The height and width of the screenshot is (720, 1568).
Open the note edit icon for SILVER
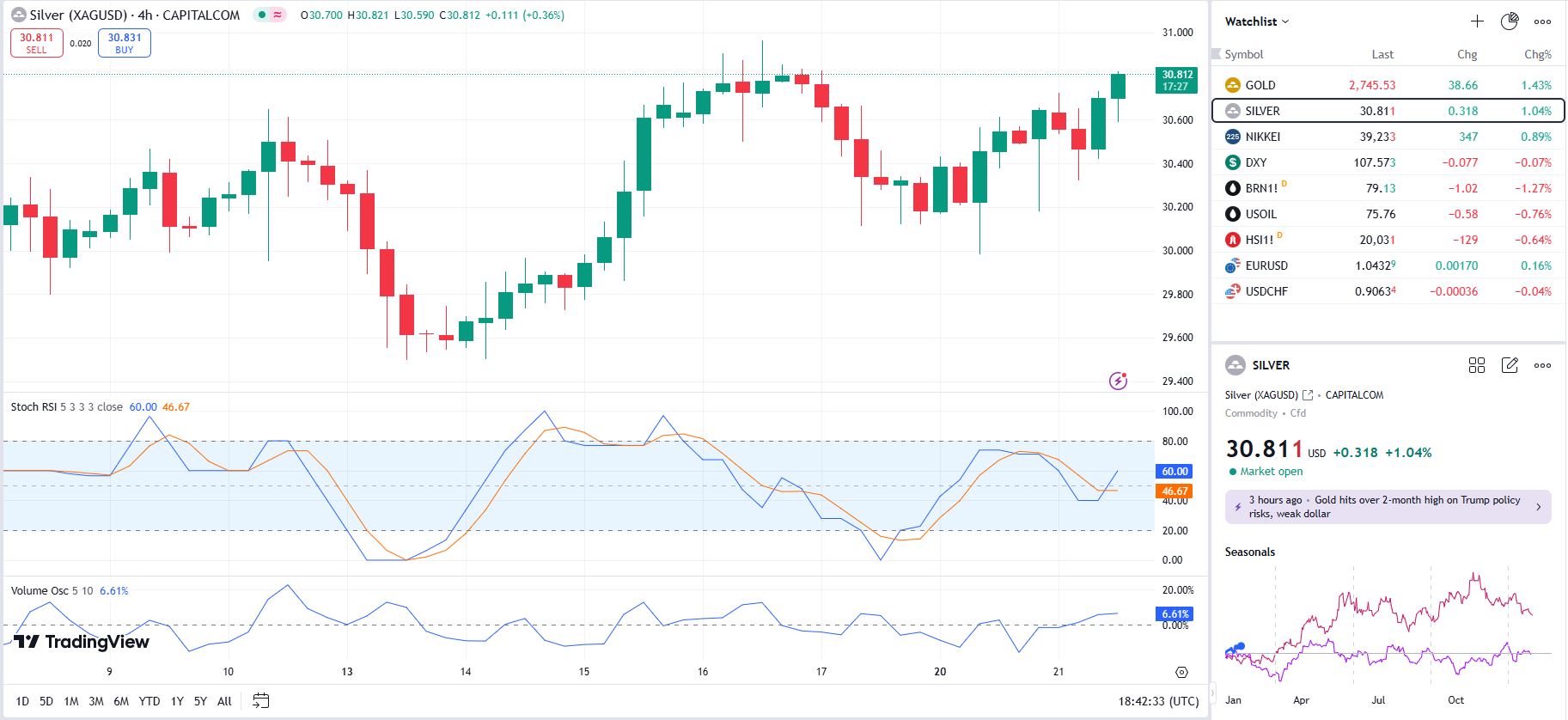(1510, 365)
